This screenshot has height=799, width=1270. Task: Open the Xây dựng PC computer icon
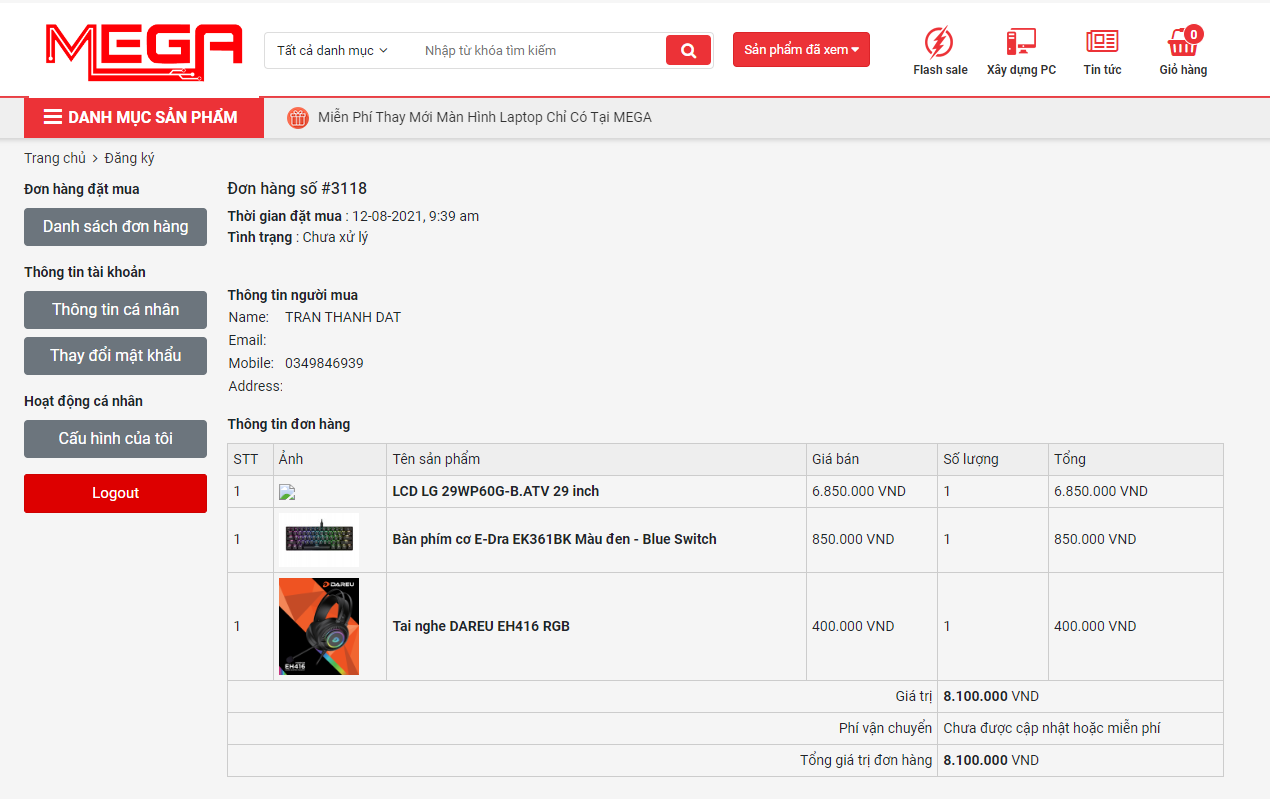(1020, 42)
